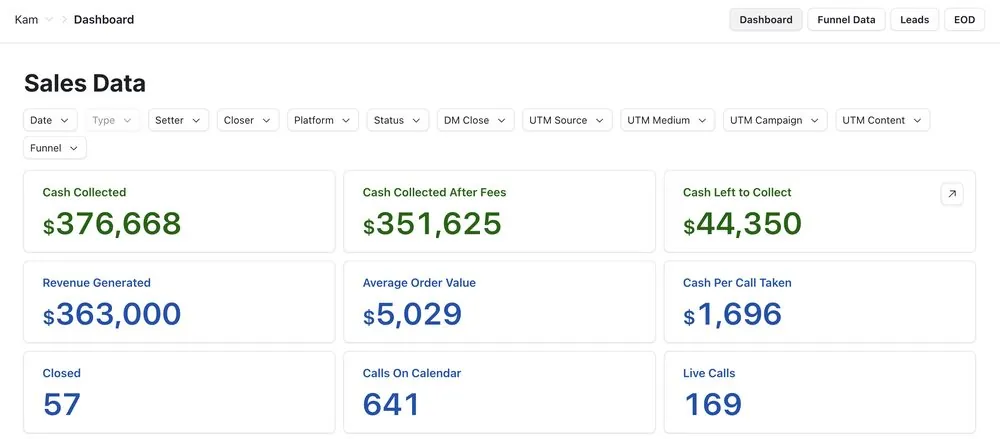
Task: Switch to the Dashboard tab
Action: point(766,20)
